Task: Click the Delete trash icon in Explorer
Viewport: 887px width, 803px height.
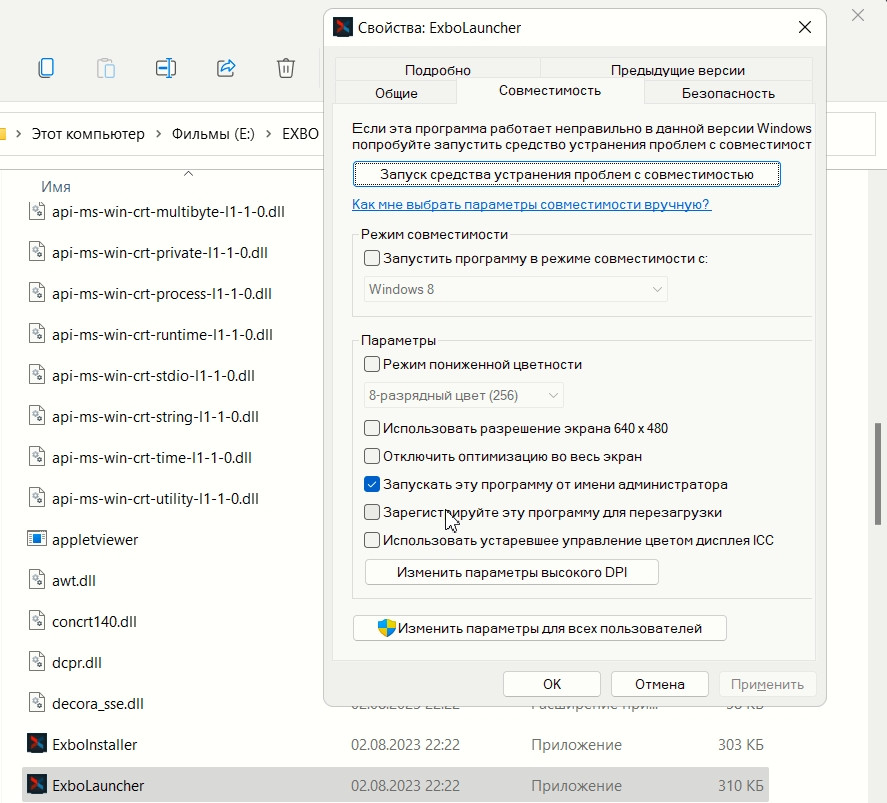Action: tap(286, 68)
